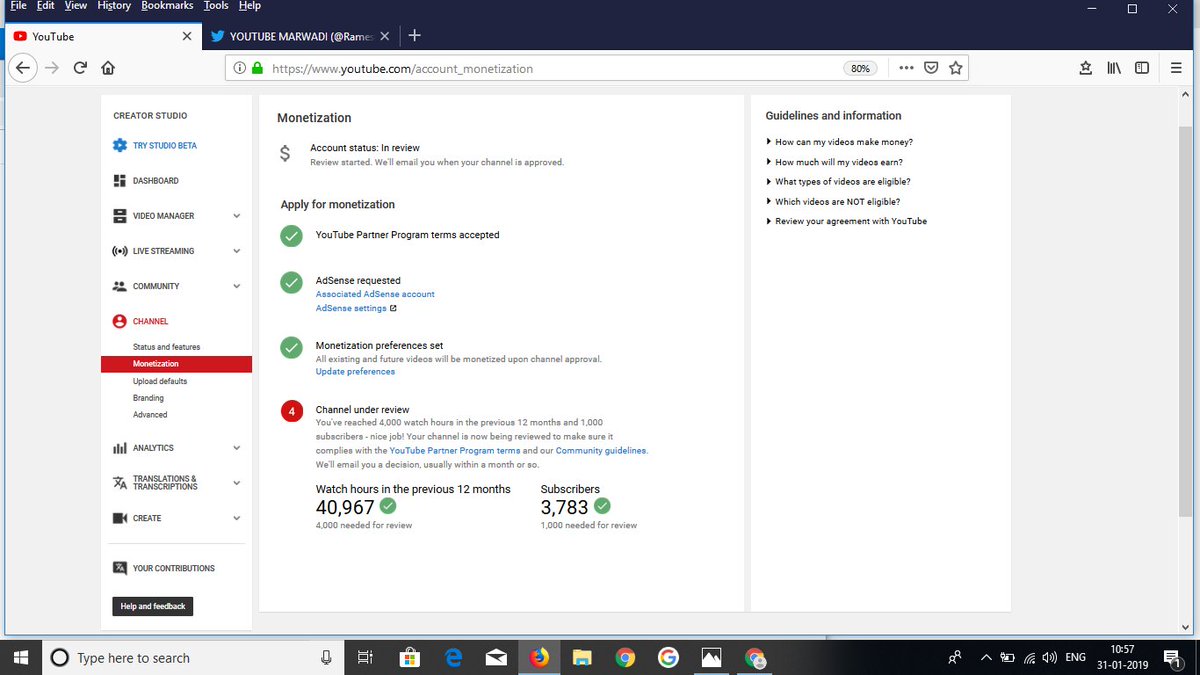Click the Your Contributions translate icon
Image resolution: width=1200 pixels, height=675 pixels.
coord(120,568)
